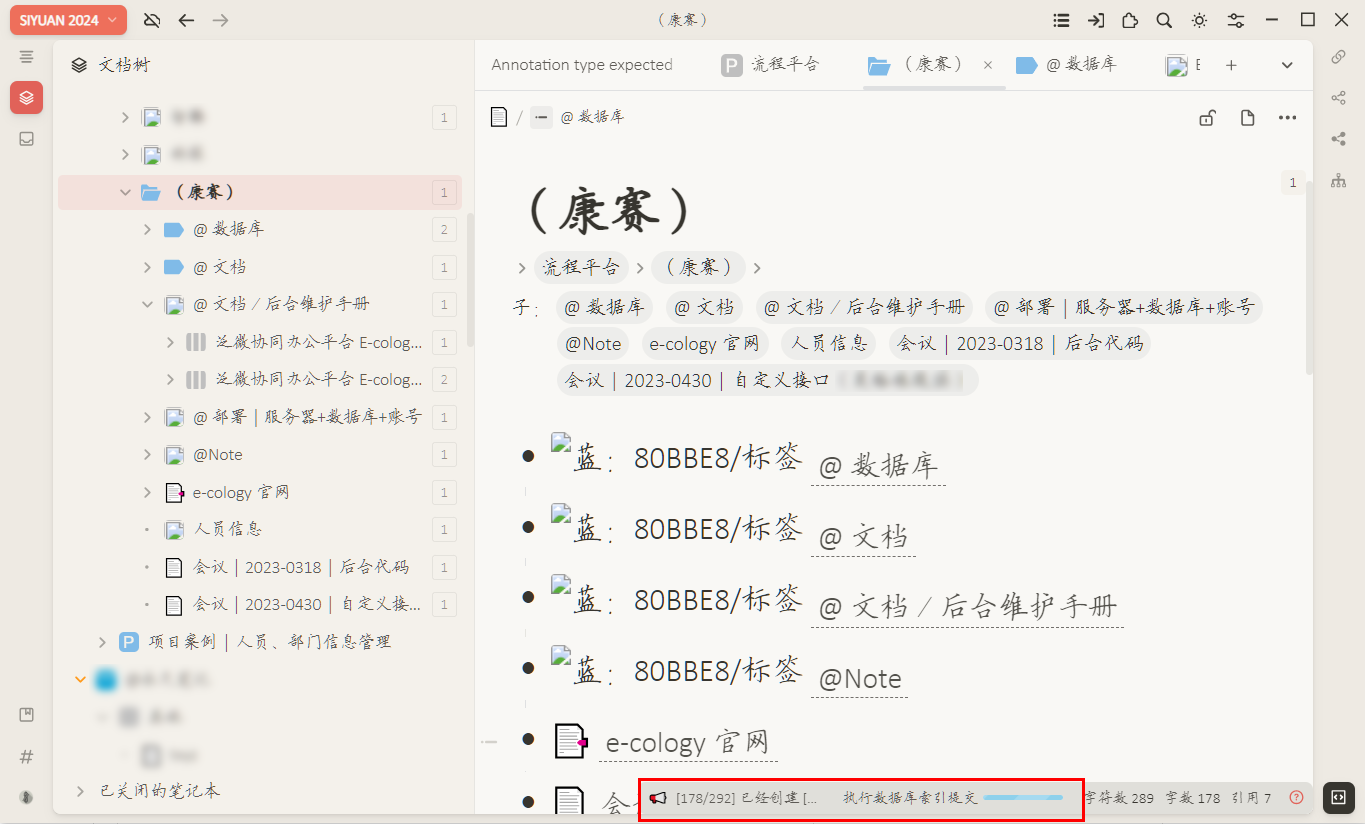Expand the @ 文档 tree item
The image size is (1365, 824).
(147, 267)
